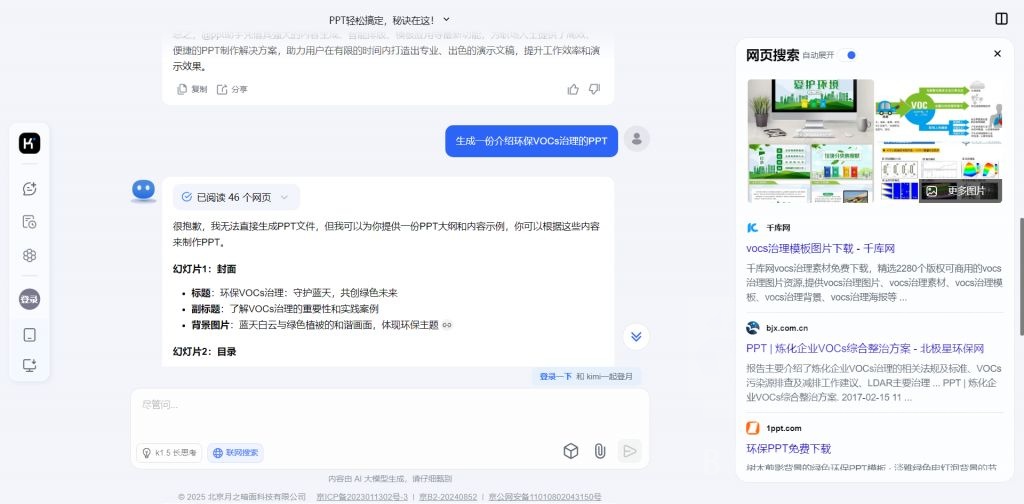This screenshot has height=504, width=1024.
Task: Click the 更多图片 overlay on thumbnails
Action: click(960, 191)
